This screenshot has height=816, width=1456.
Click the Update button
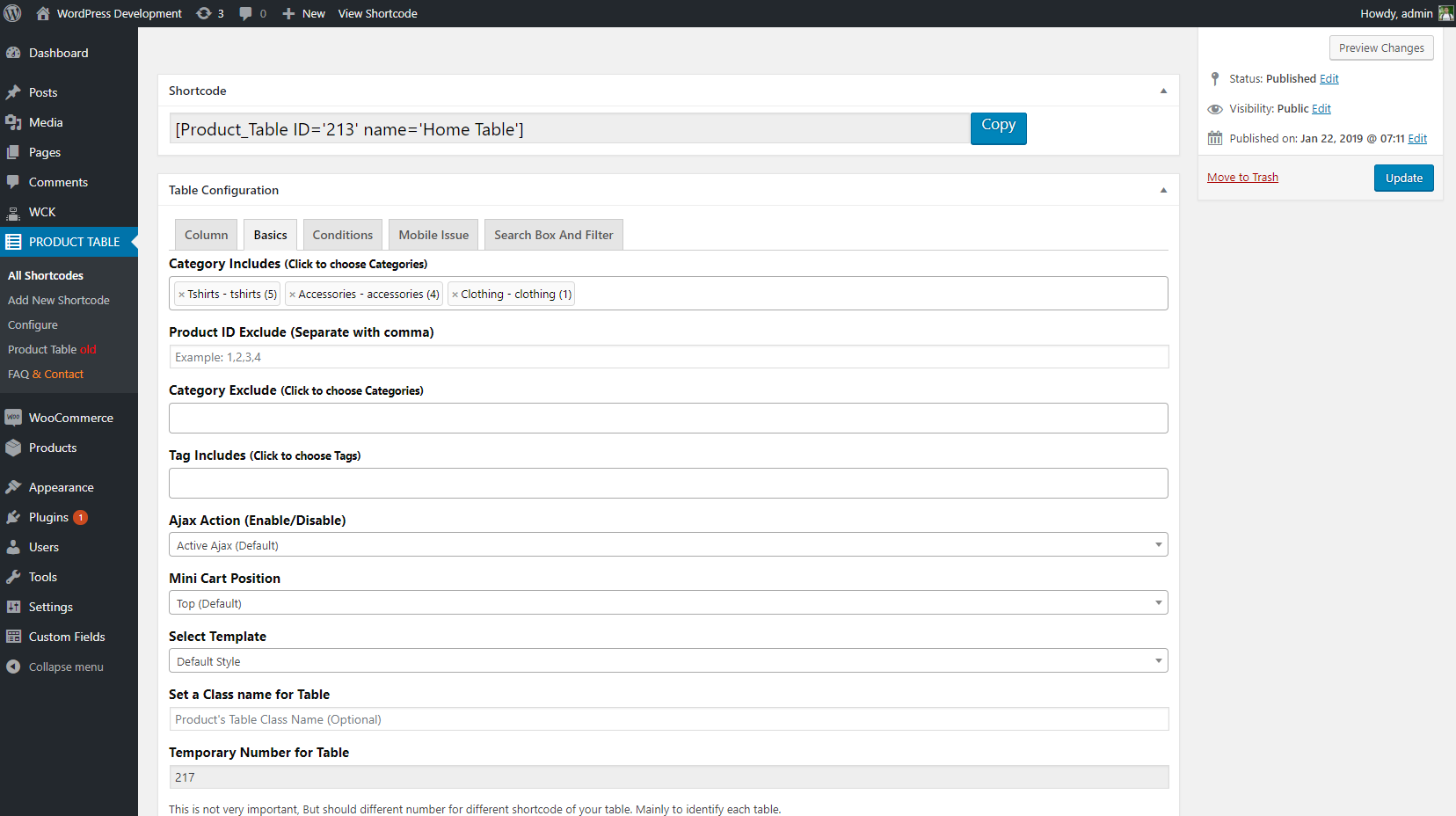coord(1404,178)
